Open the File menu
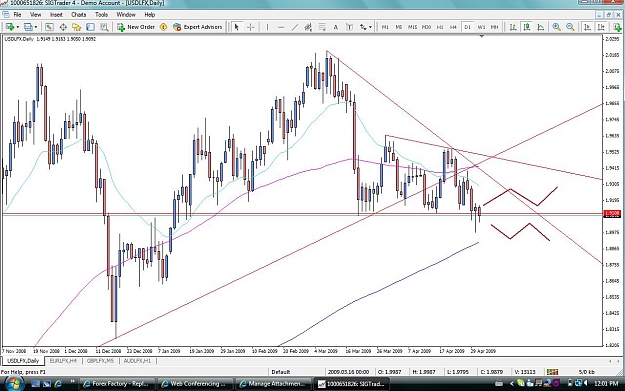 [18, 15]
